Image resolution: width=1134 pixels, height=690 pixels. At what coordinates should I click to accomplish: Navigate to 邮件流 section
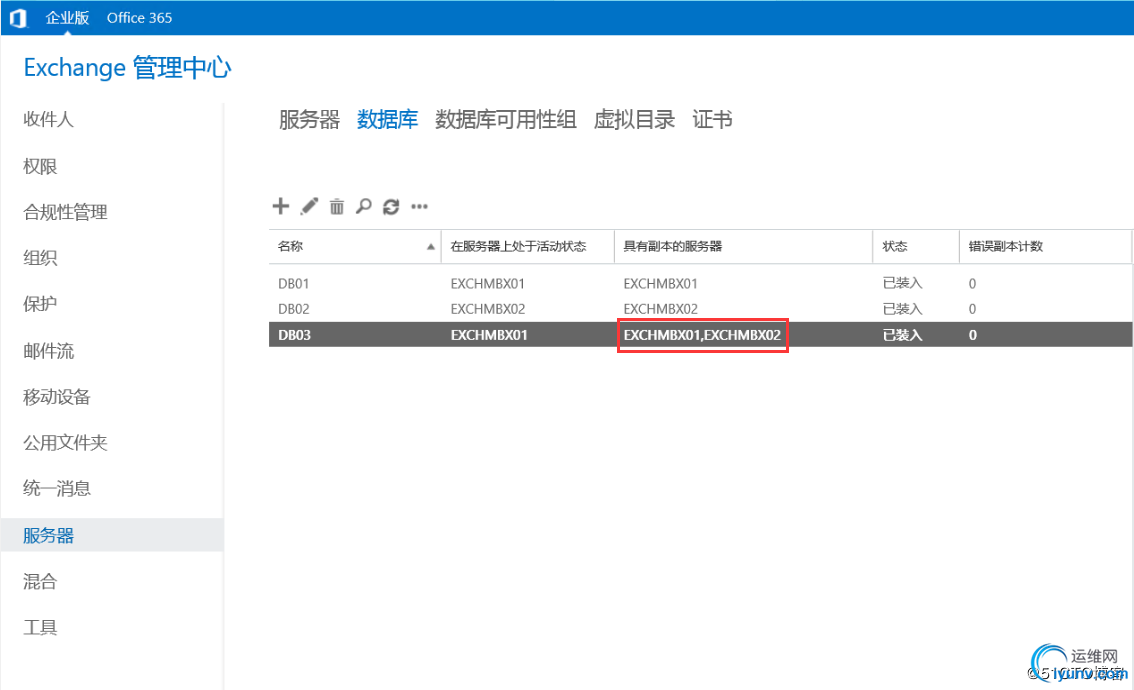click(x=48, y=351)
